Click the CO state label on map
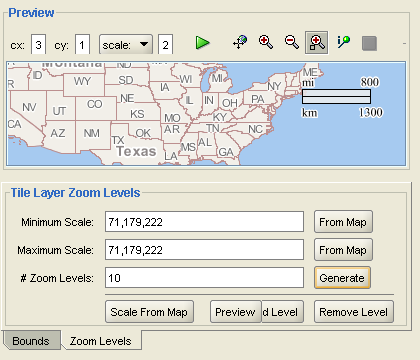Image resolution: width=420 pixels, height=360 pixels. pos(94,104)
